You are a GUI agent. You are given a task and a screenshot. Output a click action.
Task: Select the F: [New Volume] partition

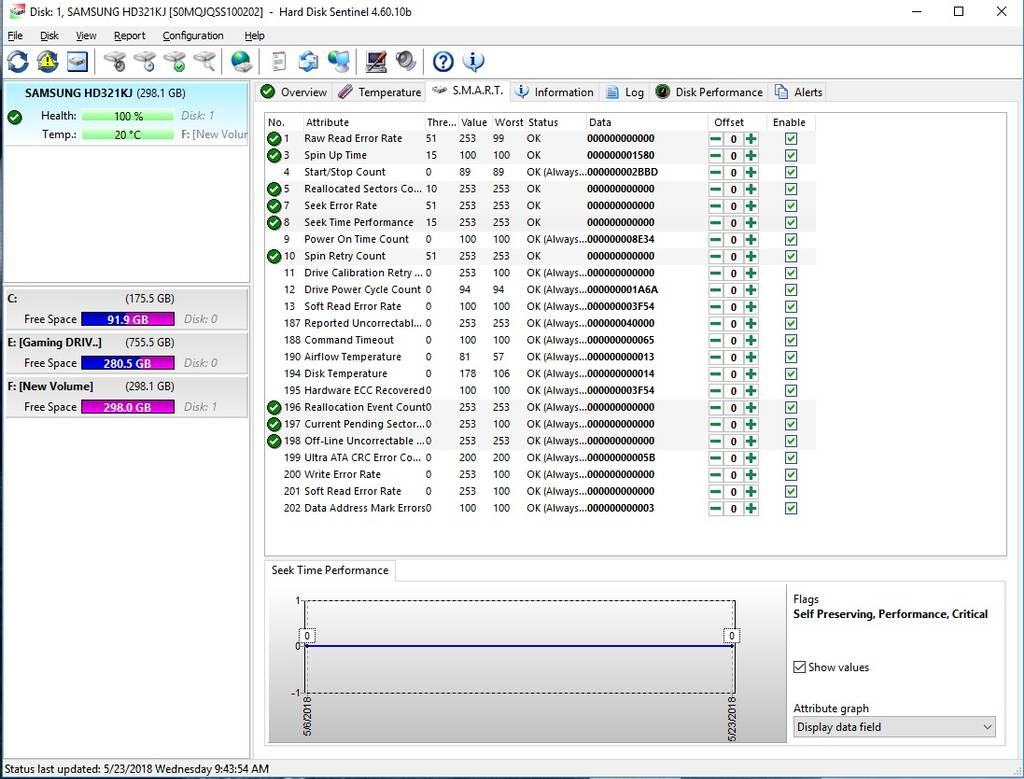(126, 396)
